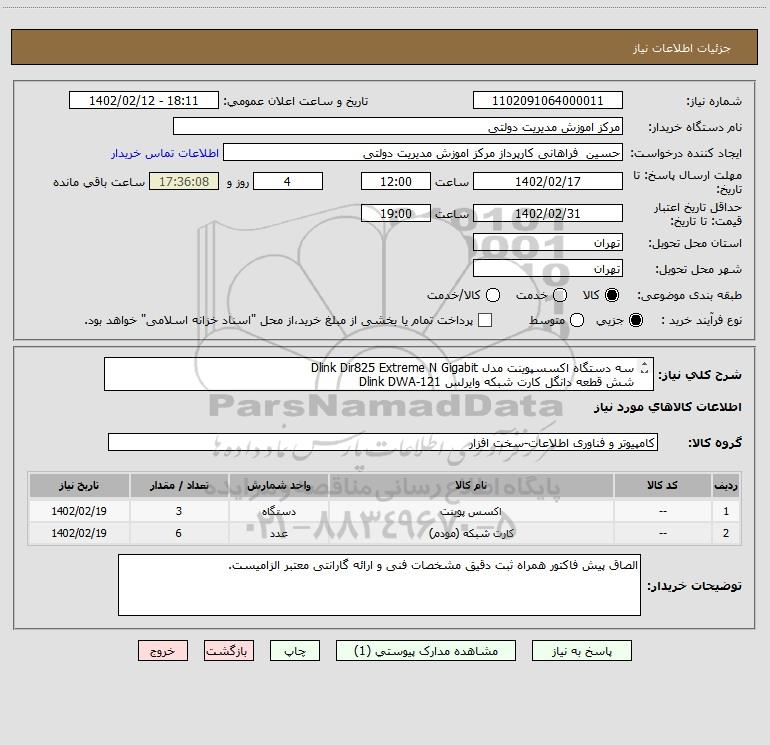This screenshot has width=770, height=745.
Task: Select the خدمت radio button
Action: (x=560, y=295)
